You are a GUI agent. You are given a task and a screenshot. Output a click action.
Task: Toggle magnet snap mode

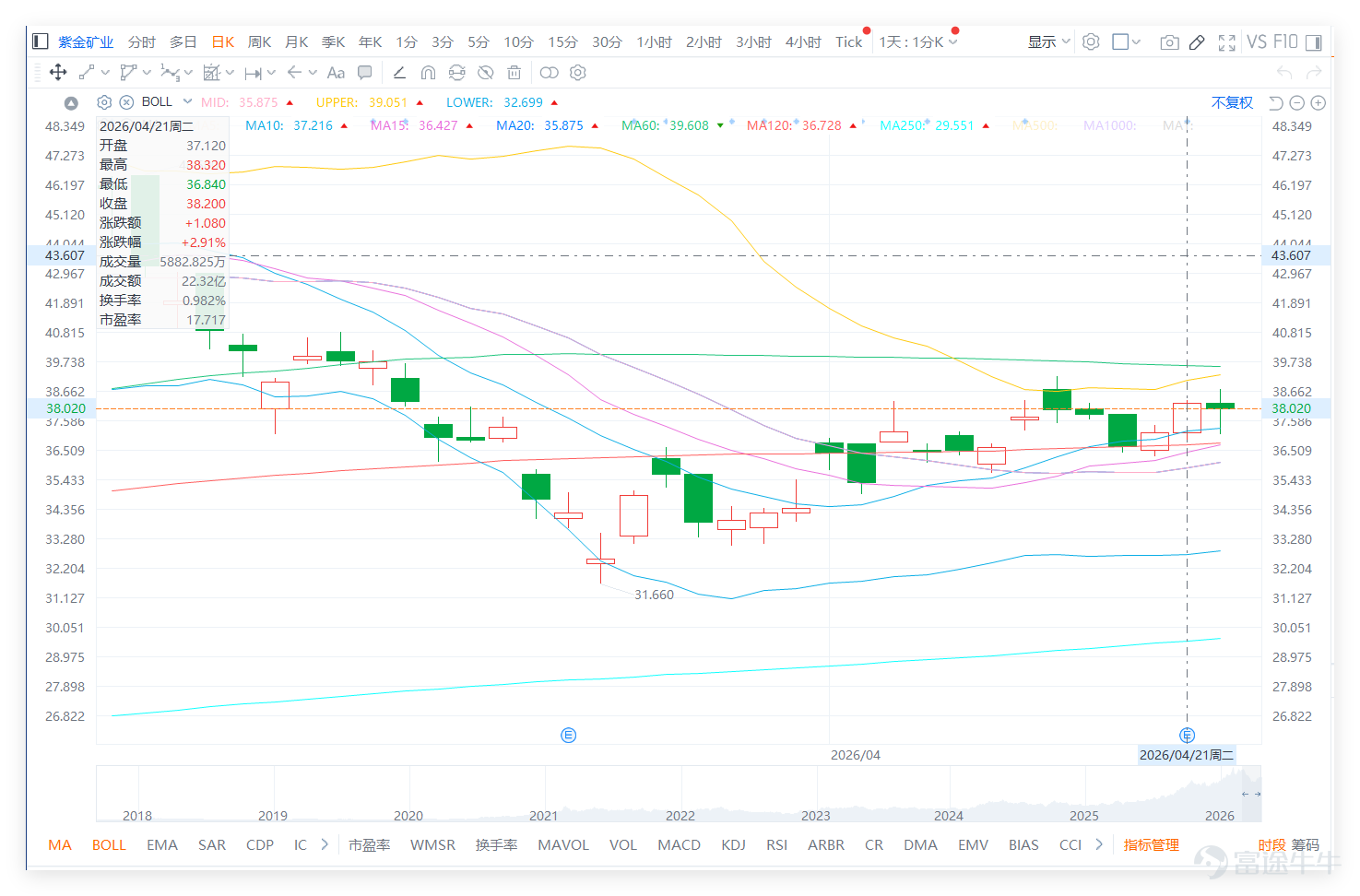click(428, 72)
